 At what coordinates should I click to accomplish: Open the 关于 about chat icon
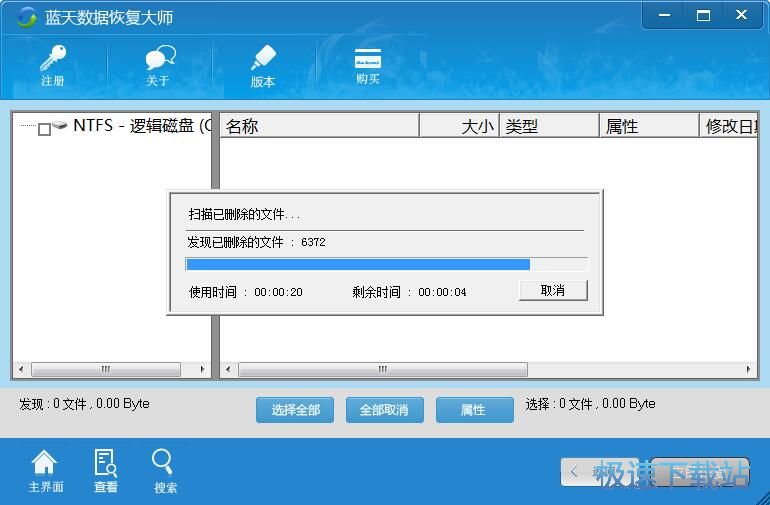coord(159,65)
